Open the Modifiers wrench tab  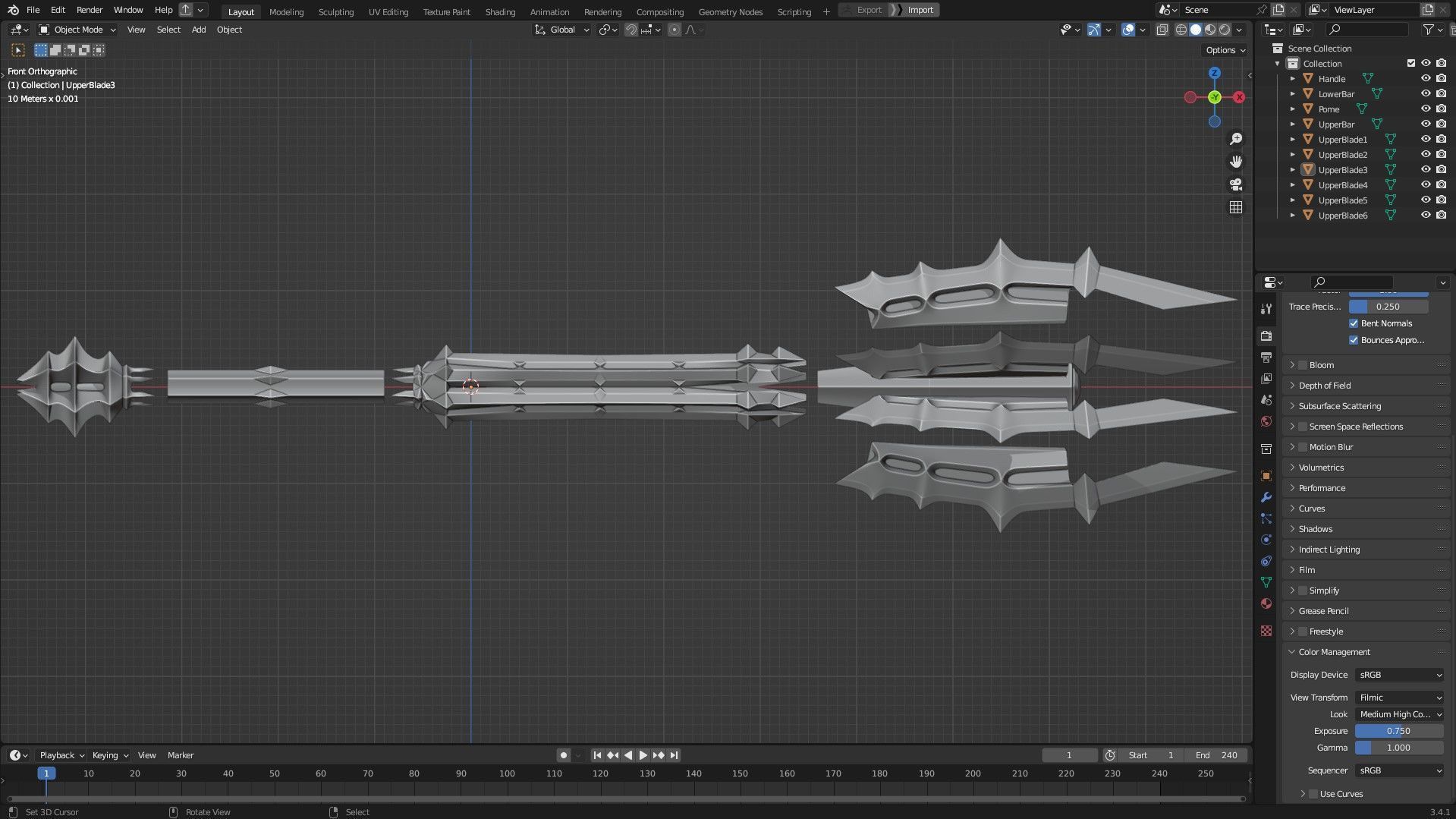pyautogui.click(x=1266, y=497)
